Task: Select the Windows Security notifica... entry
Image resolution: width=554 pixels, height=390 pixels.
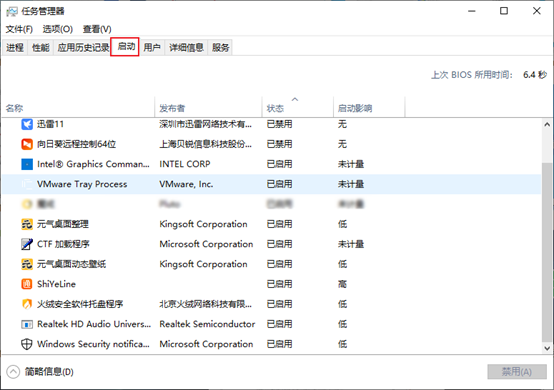Action: (93, 344)
